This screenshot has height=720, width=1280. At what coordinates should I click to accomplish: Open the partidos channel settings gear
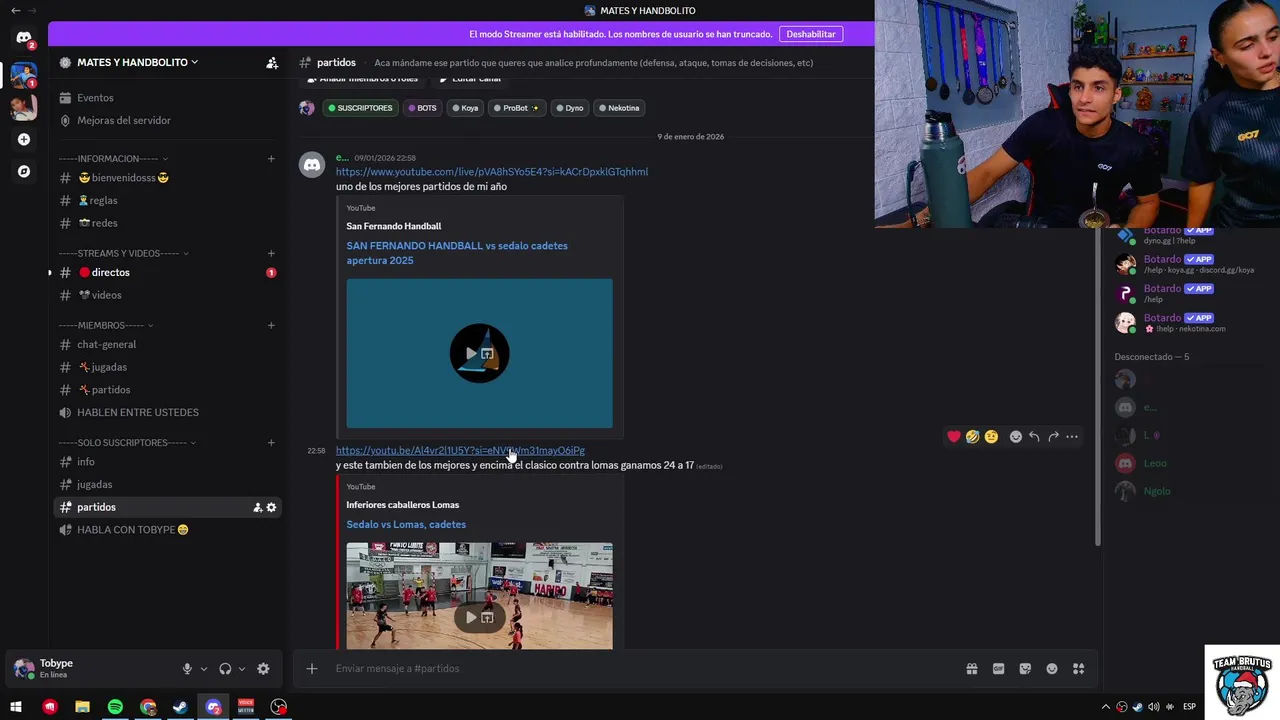coord(271,507)
